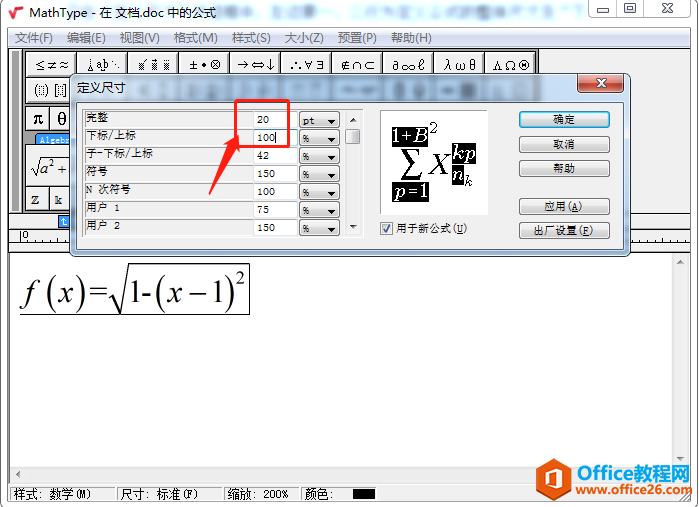Image resolution: width=699 pixels, height=507 pixels.
Task: Open the 大小(Z) menu
Action: pos(304,38)
